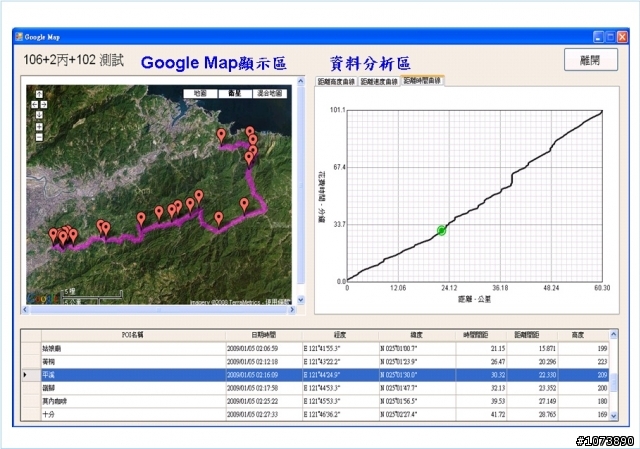
Task: Click the 經度 column header
Action: [x=340, y=335]
